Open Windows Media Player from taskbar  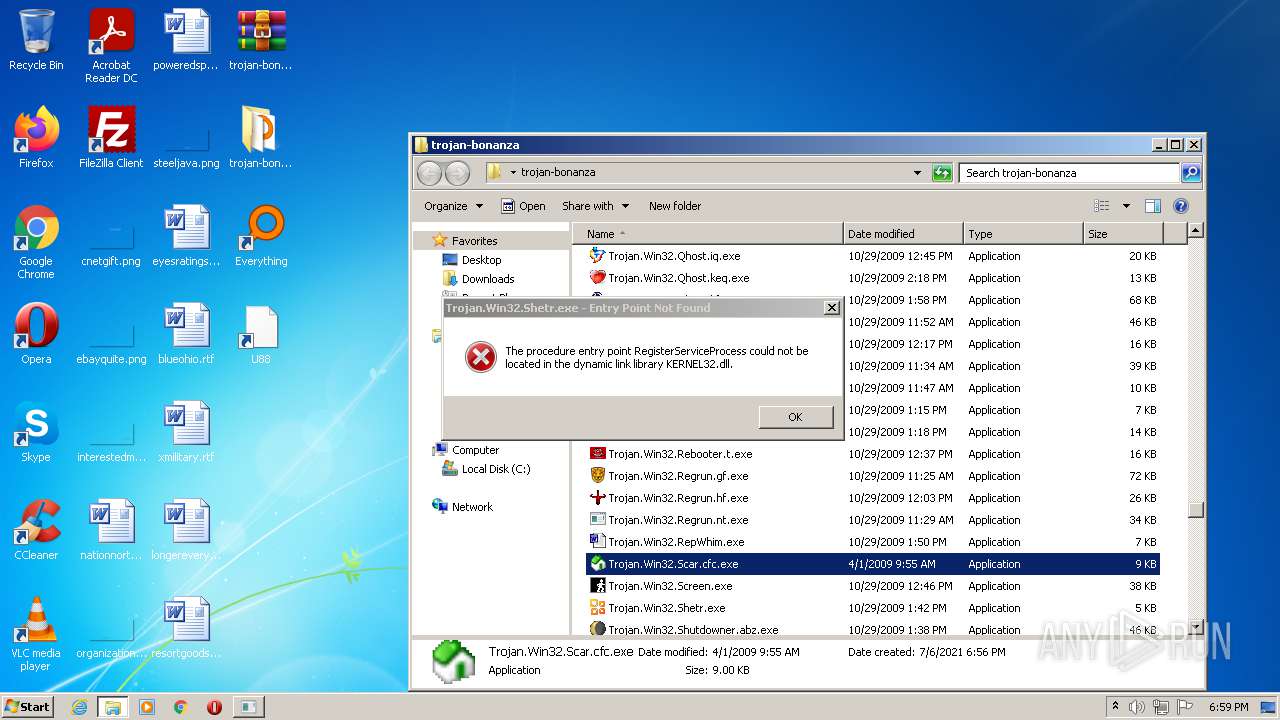(147, 707)
